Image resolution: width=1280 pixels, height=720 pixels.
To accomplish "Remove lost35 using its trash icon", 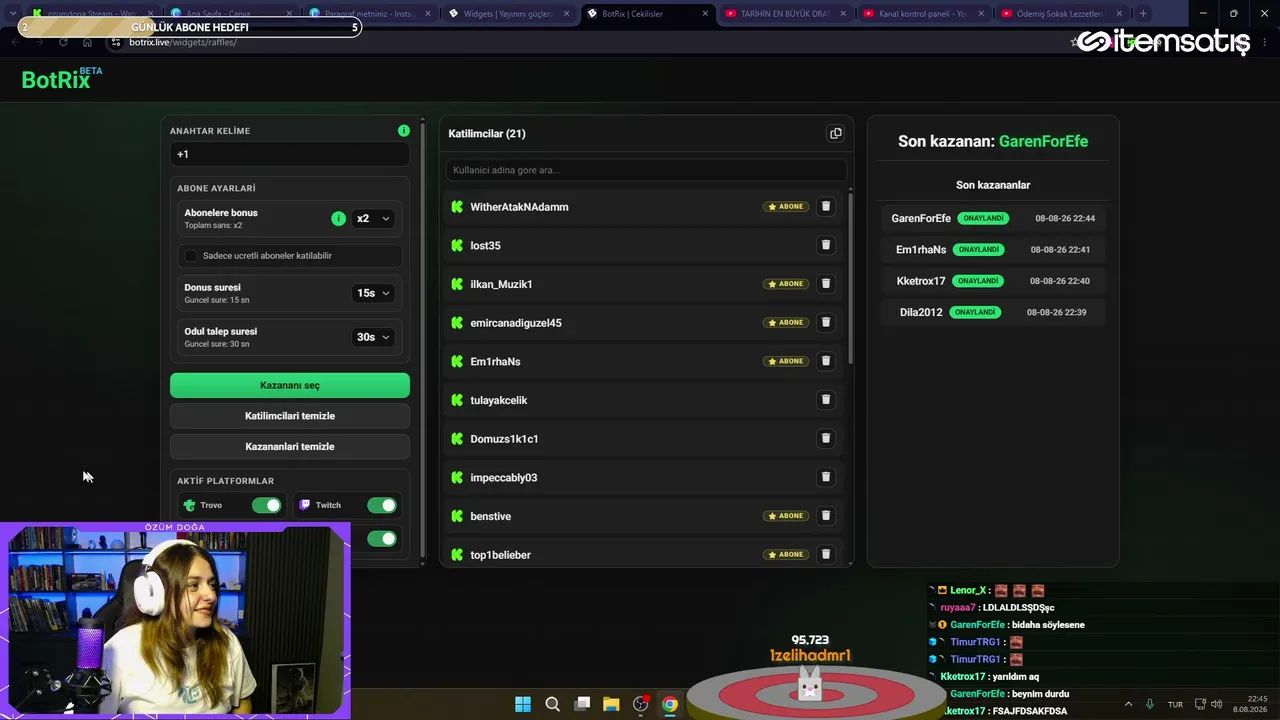I will click(x=826, y=245).
